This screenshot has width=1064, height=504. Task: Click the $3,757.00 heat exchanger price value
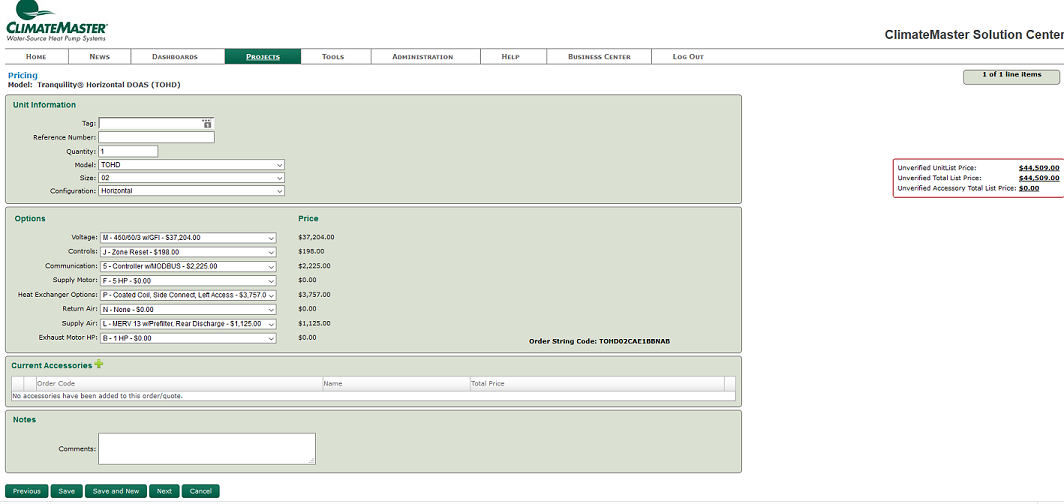tap(314, 295)
